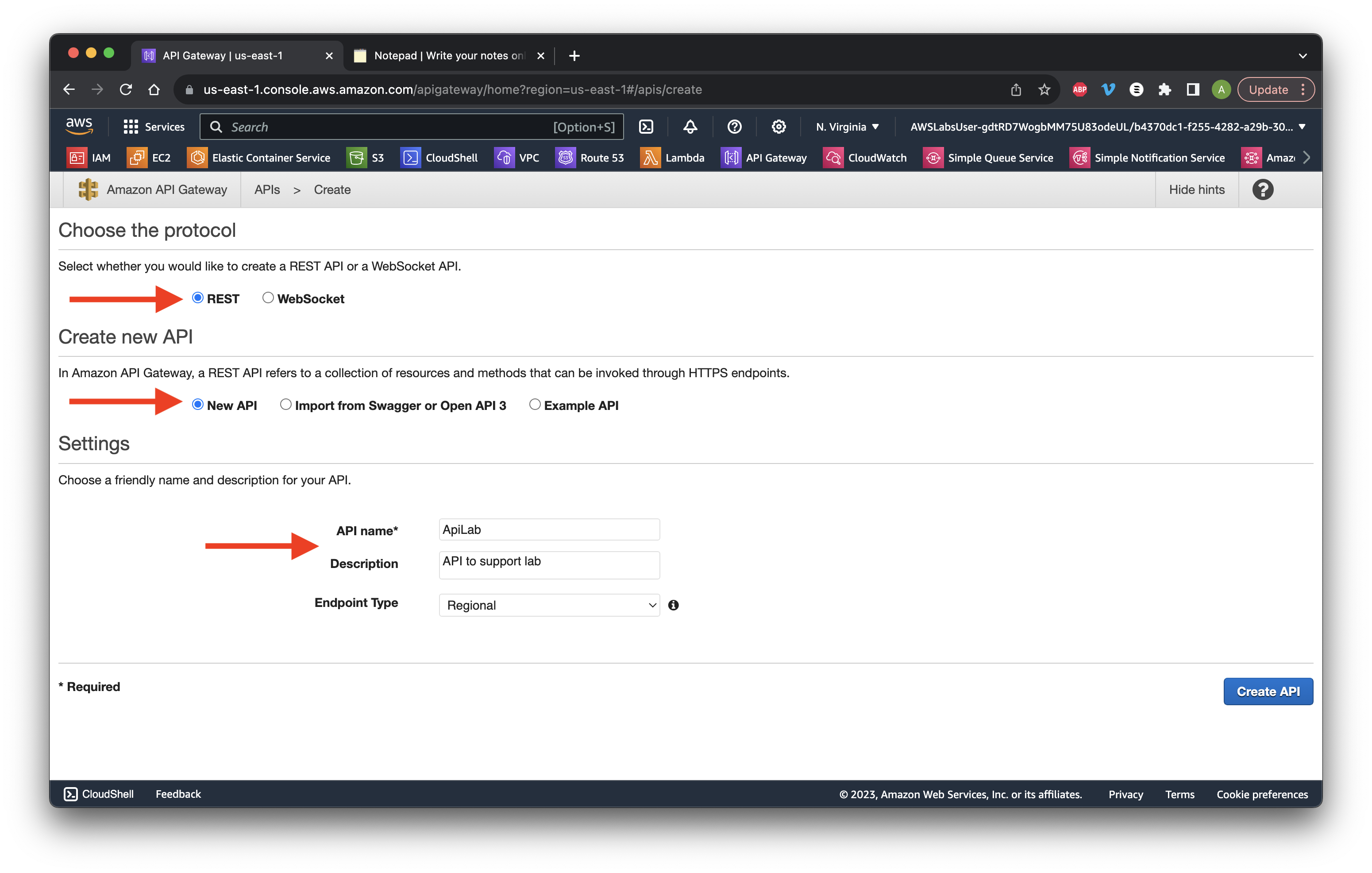The image size is (1372, 873).
Task: Open the CloudShell shortcut in the favorites bar
Action: 439,158
